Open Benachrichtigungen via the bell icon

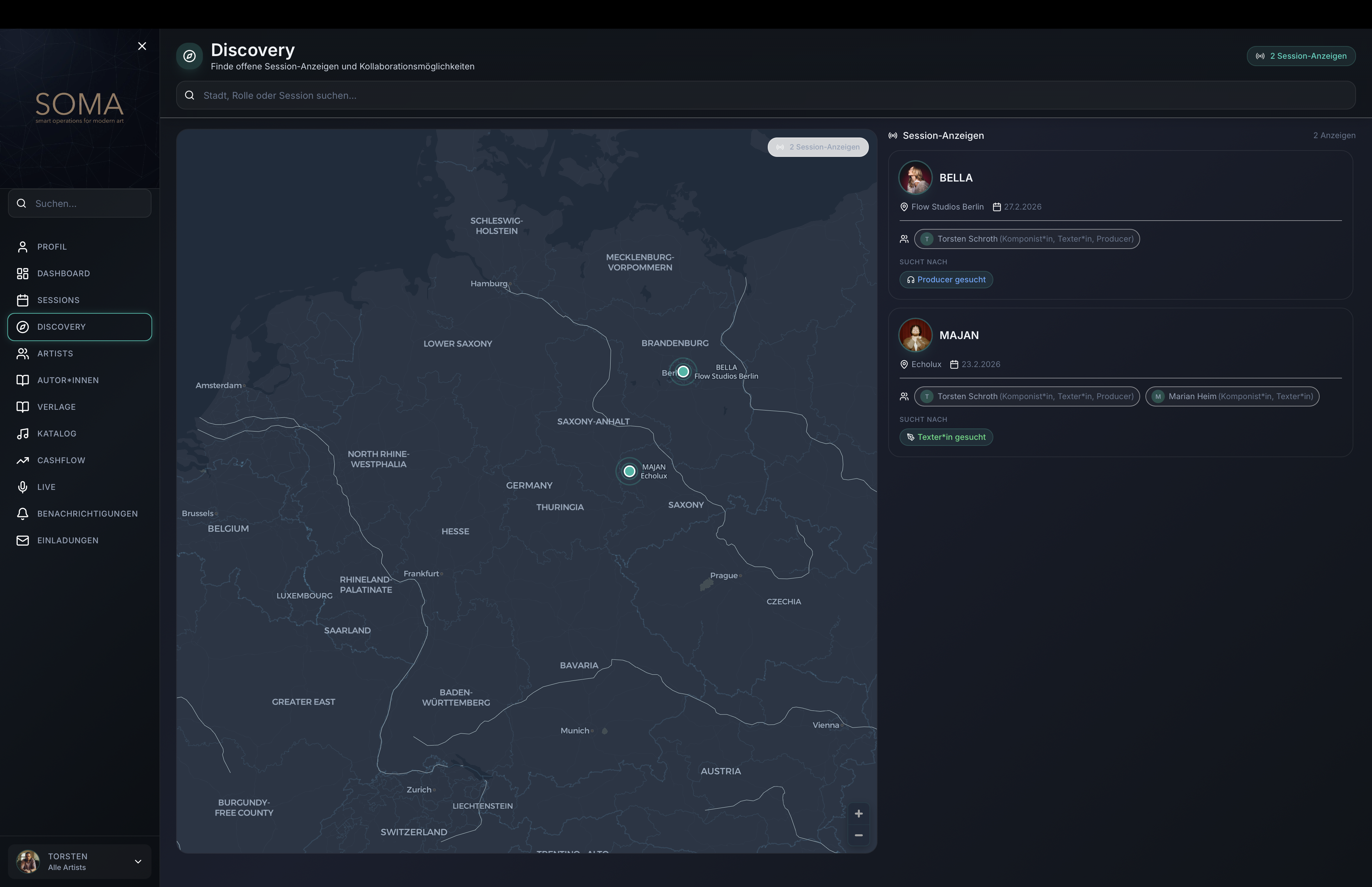click(23, 513)
